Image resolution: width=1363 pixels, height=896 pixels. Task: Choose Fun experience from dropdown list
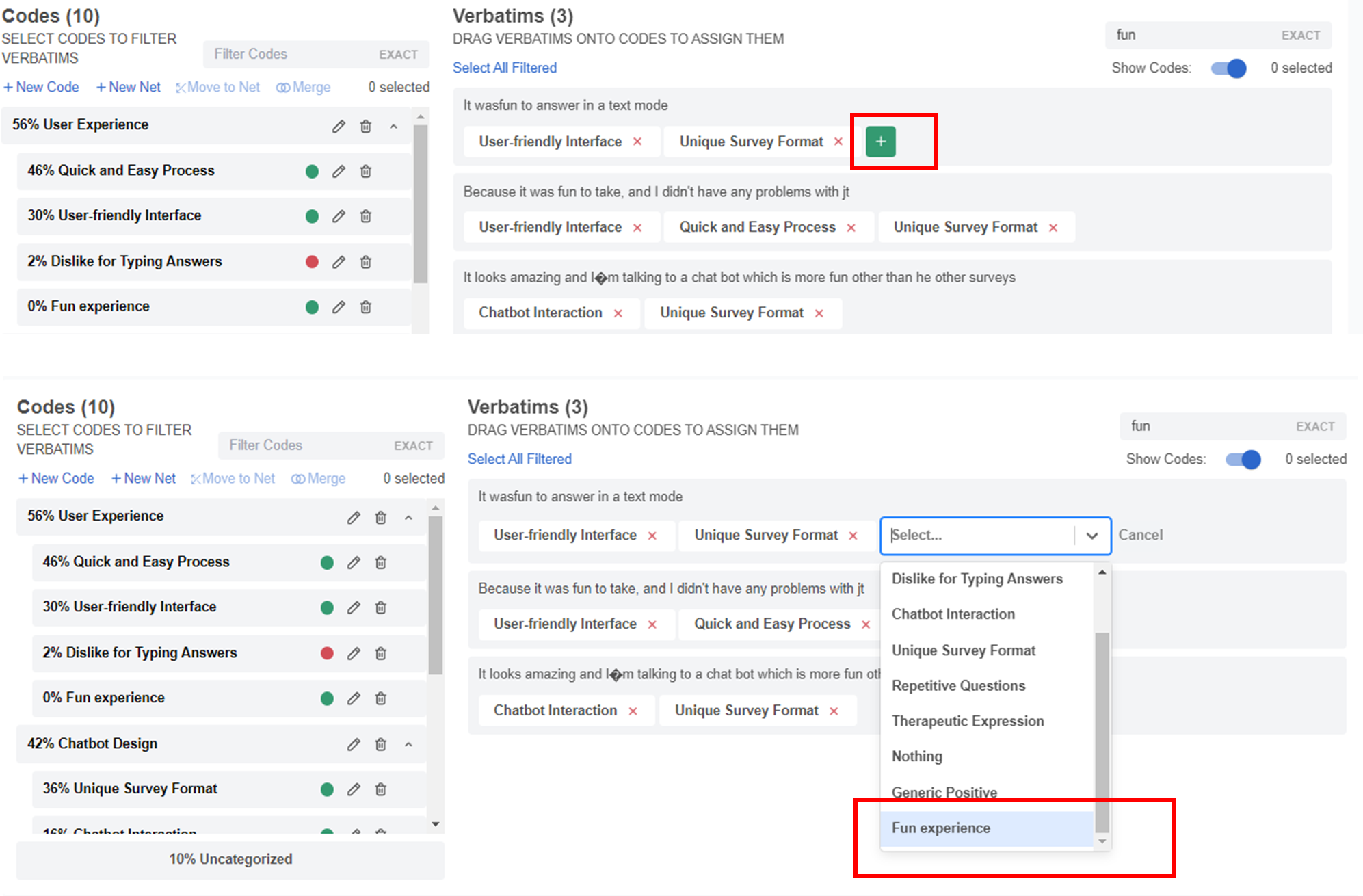click(941, 828)
